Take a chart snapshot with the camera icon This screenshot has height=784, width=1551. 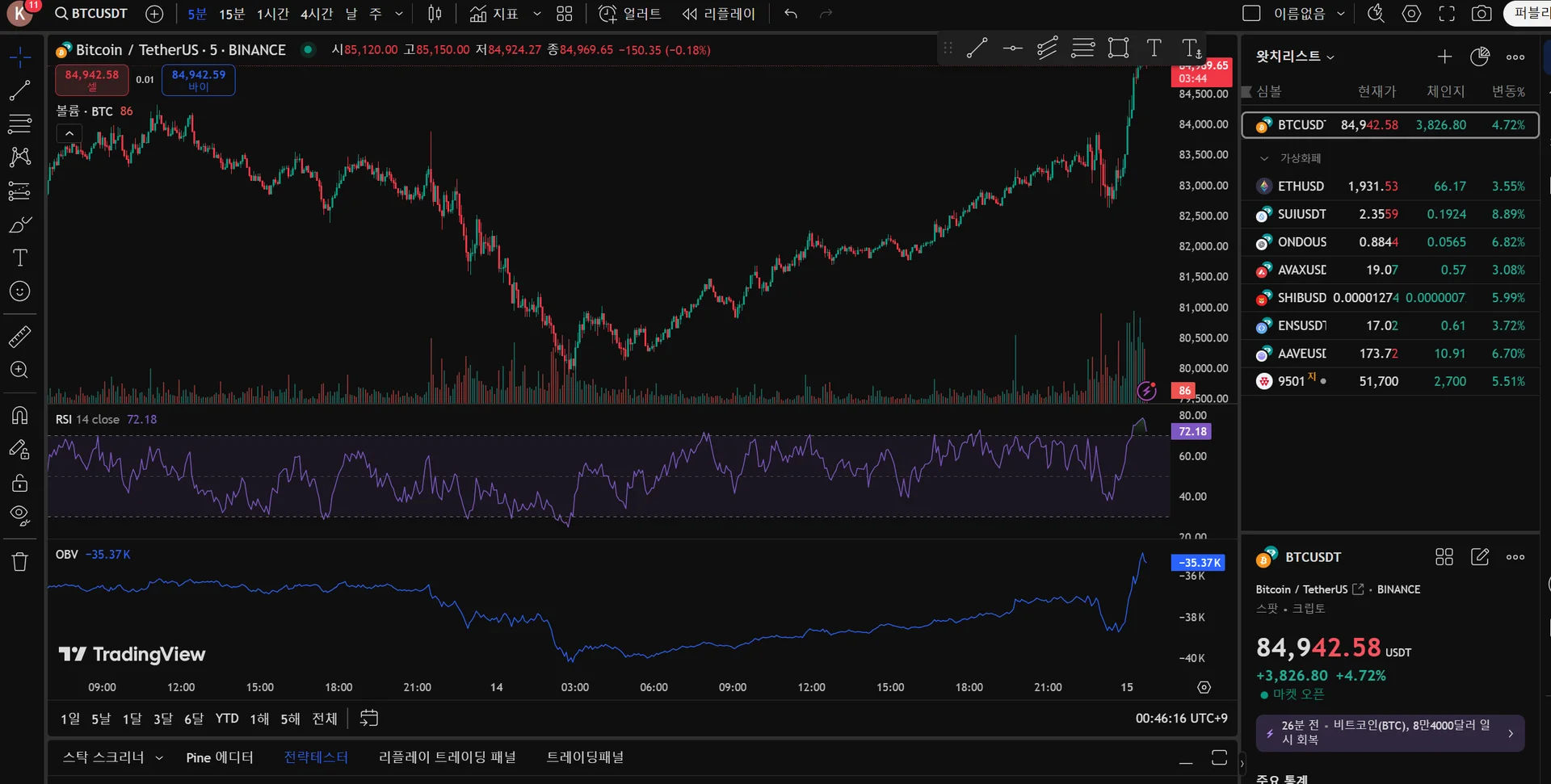1481,14
